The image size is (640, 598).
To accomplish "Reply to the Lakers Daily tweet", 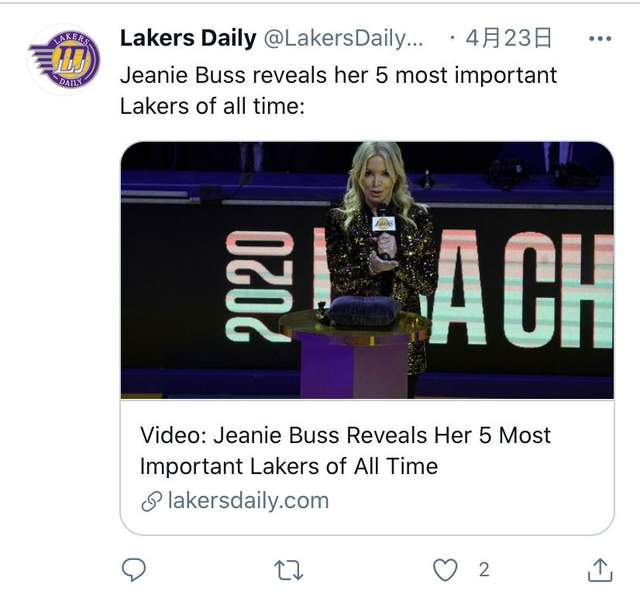I will pos(134,569).
